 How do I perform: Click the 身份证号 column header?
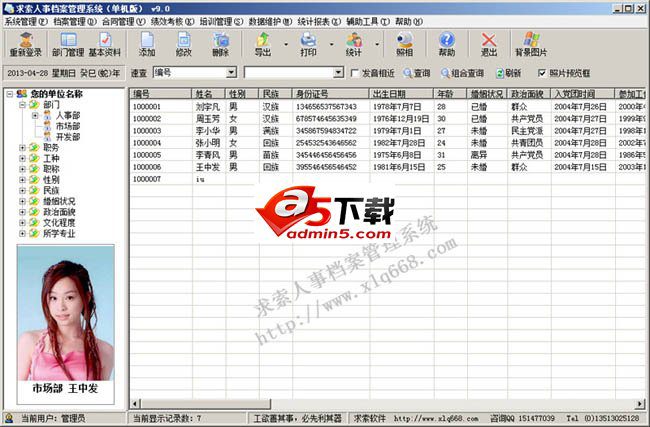click(x=330, y=94)
